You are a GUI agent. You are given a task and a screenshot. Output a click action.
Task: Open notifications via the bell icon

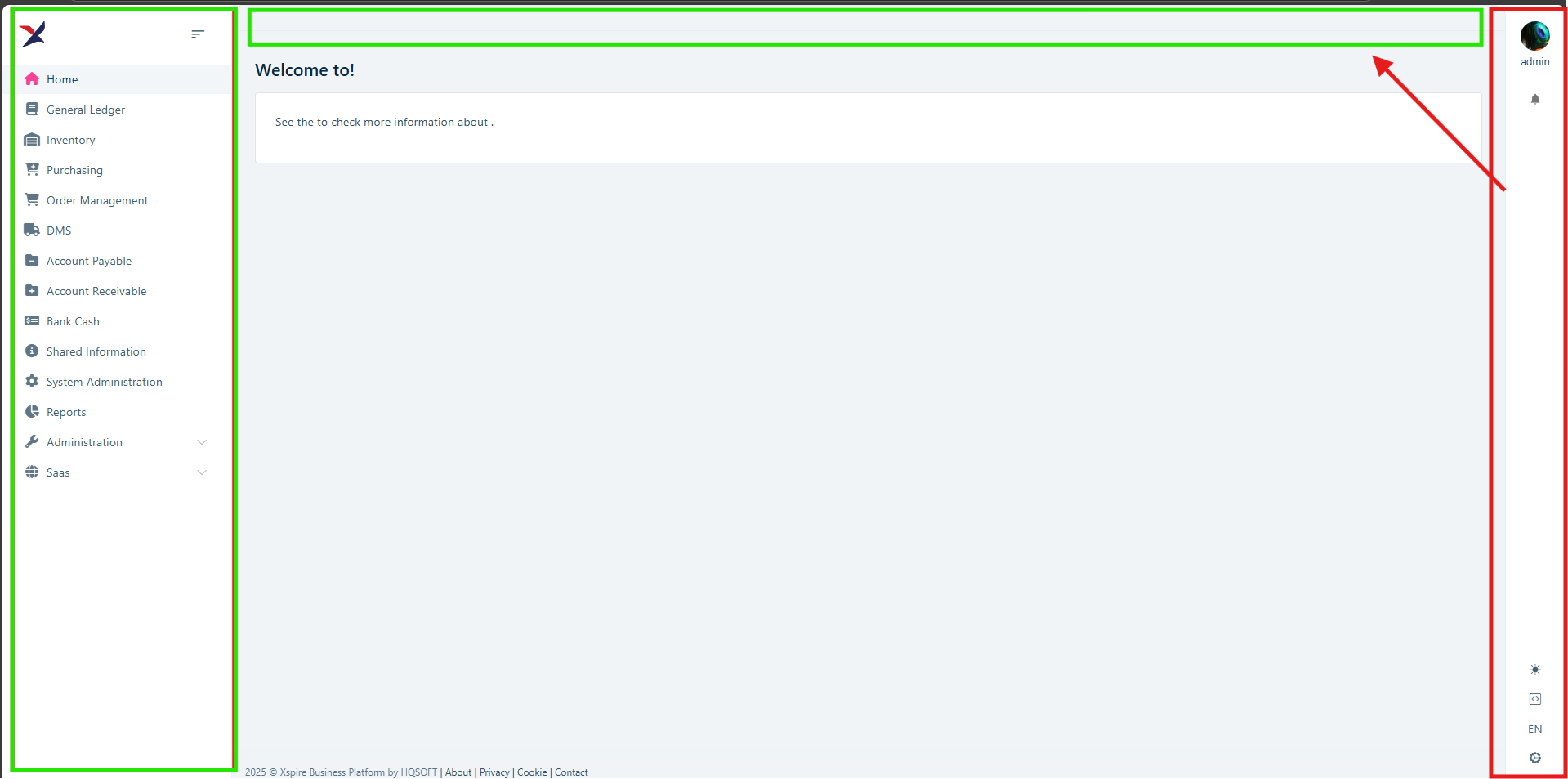click(x=1534, y=99)
